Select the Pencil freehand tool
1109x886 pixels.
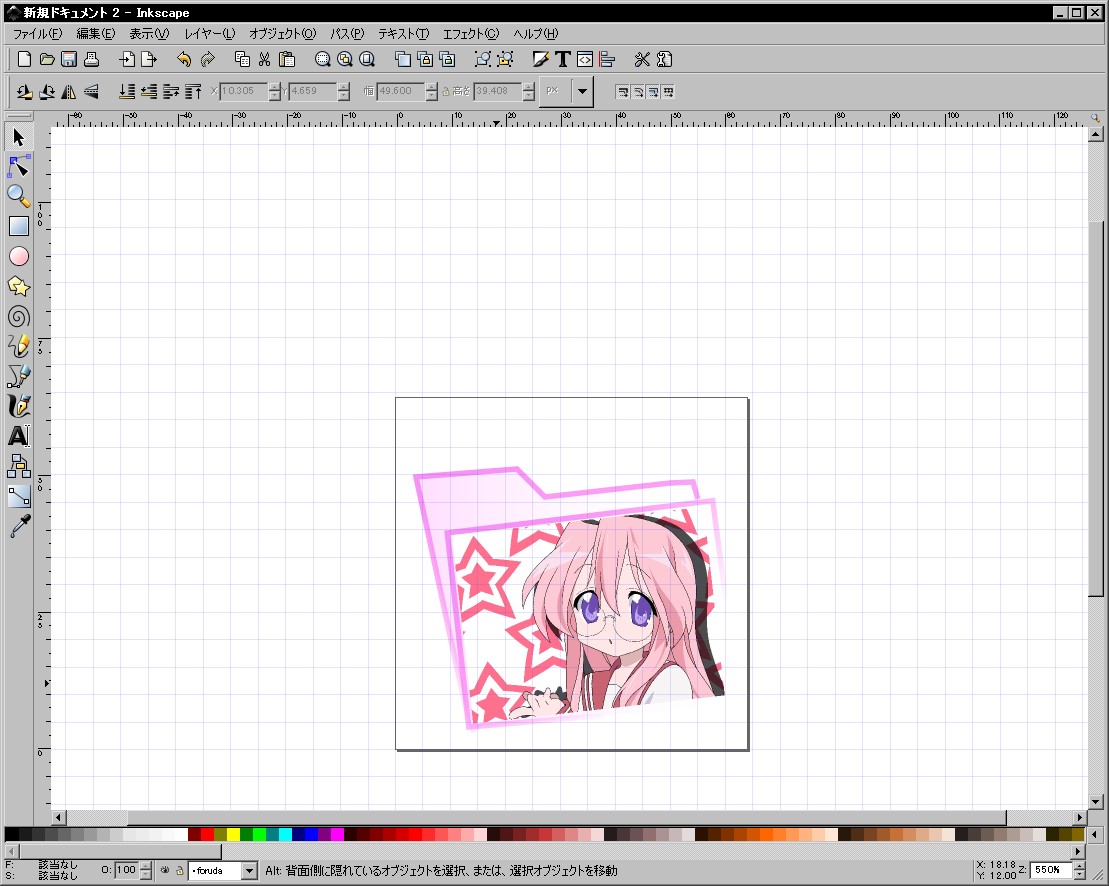[x=18, y=346]
